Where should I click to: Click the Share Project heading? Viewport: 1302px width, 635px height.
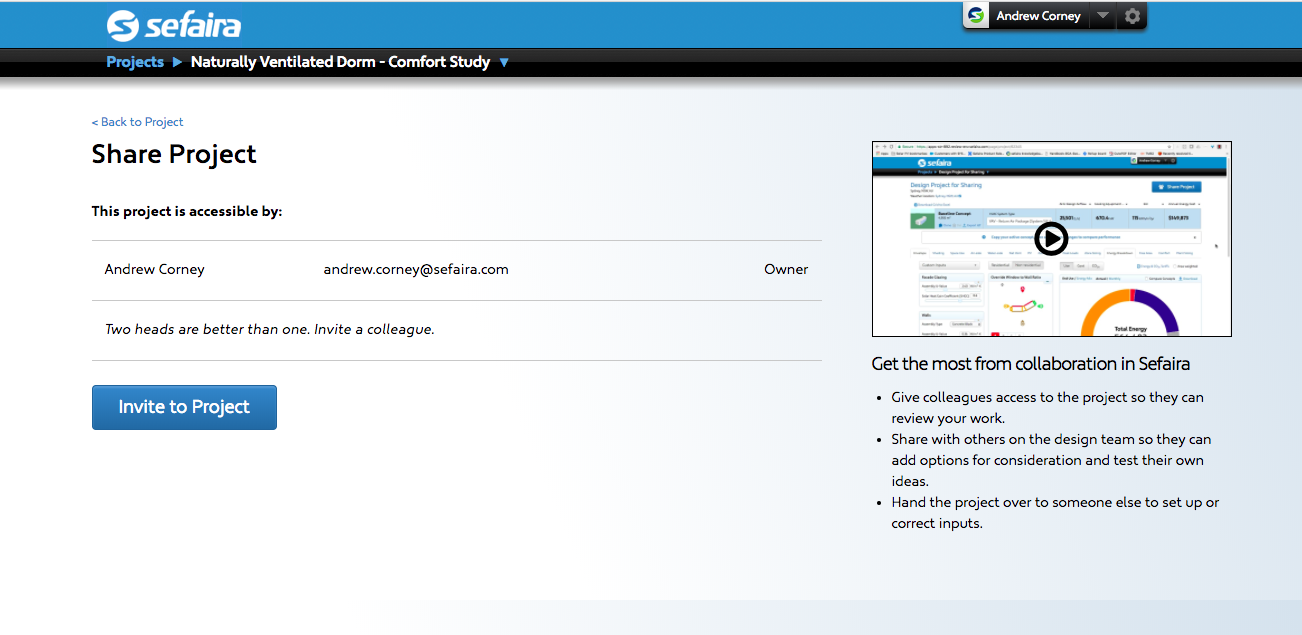click(174, 154)
